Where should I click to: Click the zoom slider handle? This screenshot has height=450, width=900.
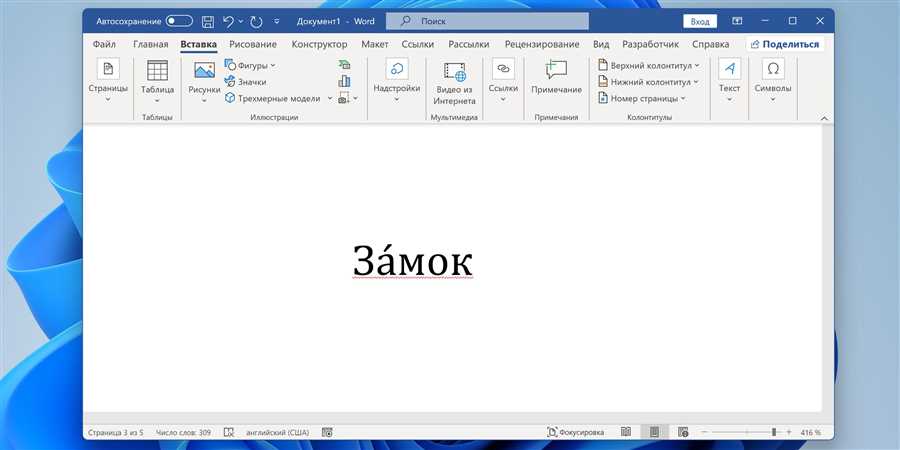774,432
